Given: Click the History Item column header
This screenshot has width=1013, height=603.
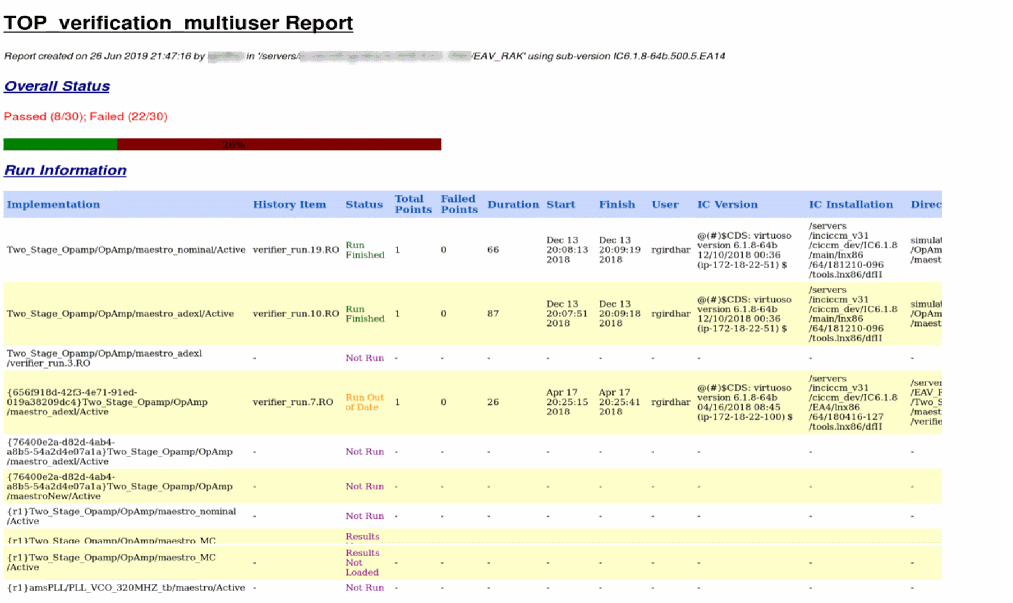Looking at the screenshot, I should tap(289, 204).
